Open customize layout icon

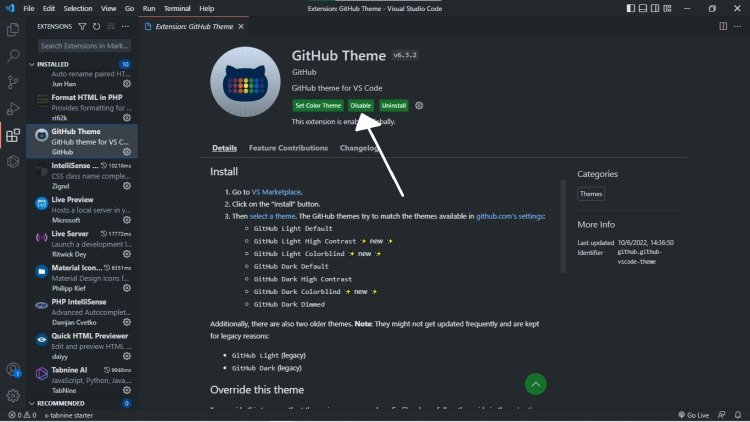[667, 8]
